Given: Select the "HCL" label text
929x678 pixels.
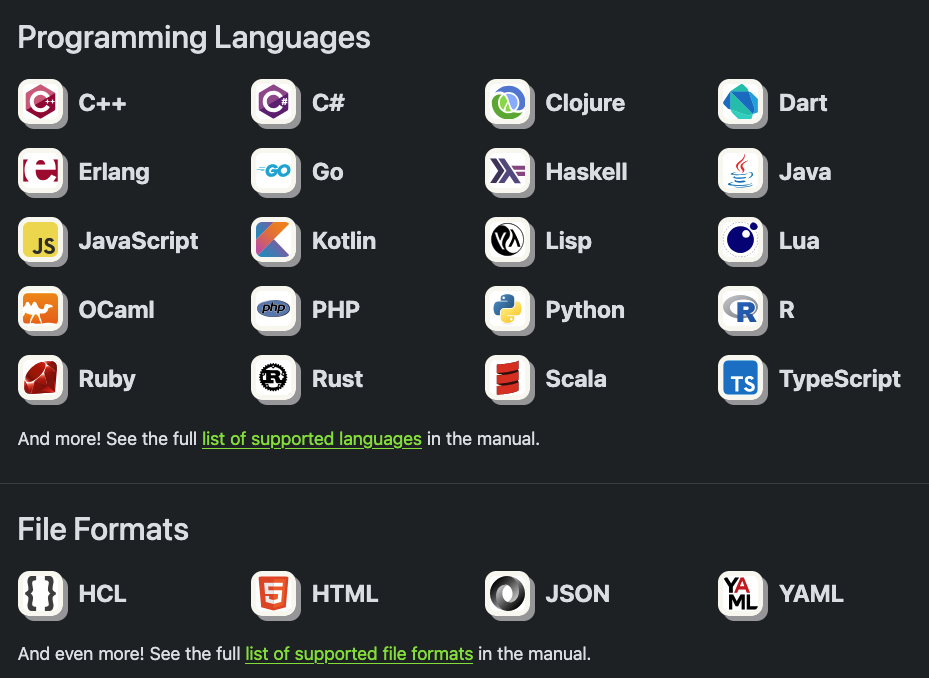Looking at the screenshot, I should click(x=102, y=594).
